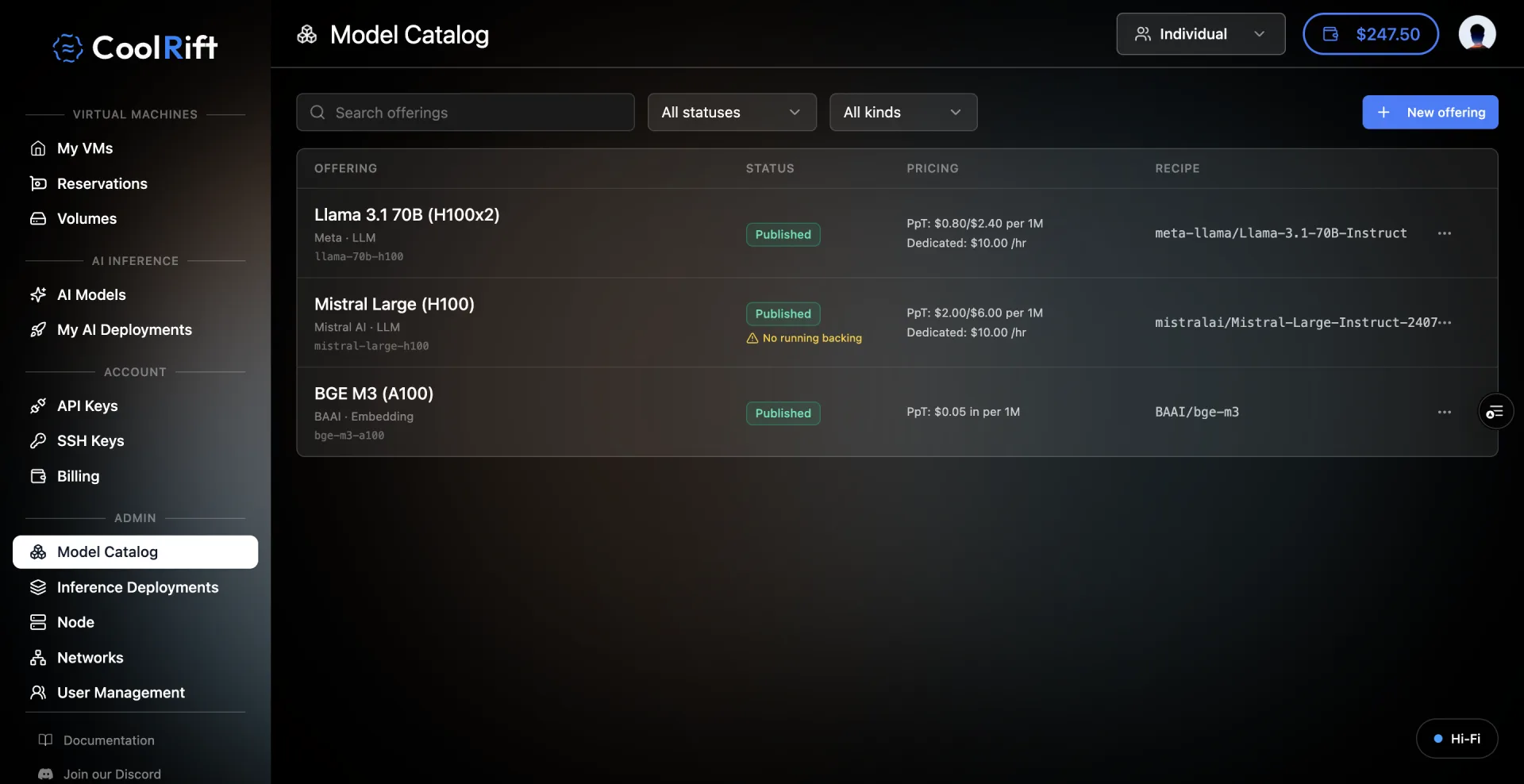Click the Documentation book icon

pos(45,740)
